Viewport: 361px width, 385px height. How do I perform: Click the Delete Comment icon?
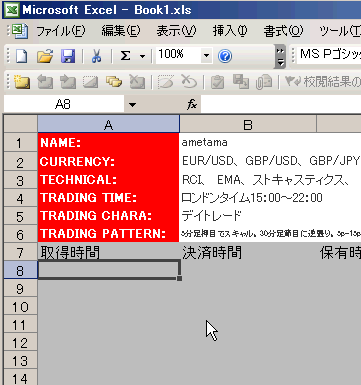(x=137, y=82)
